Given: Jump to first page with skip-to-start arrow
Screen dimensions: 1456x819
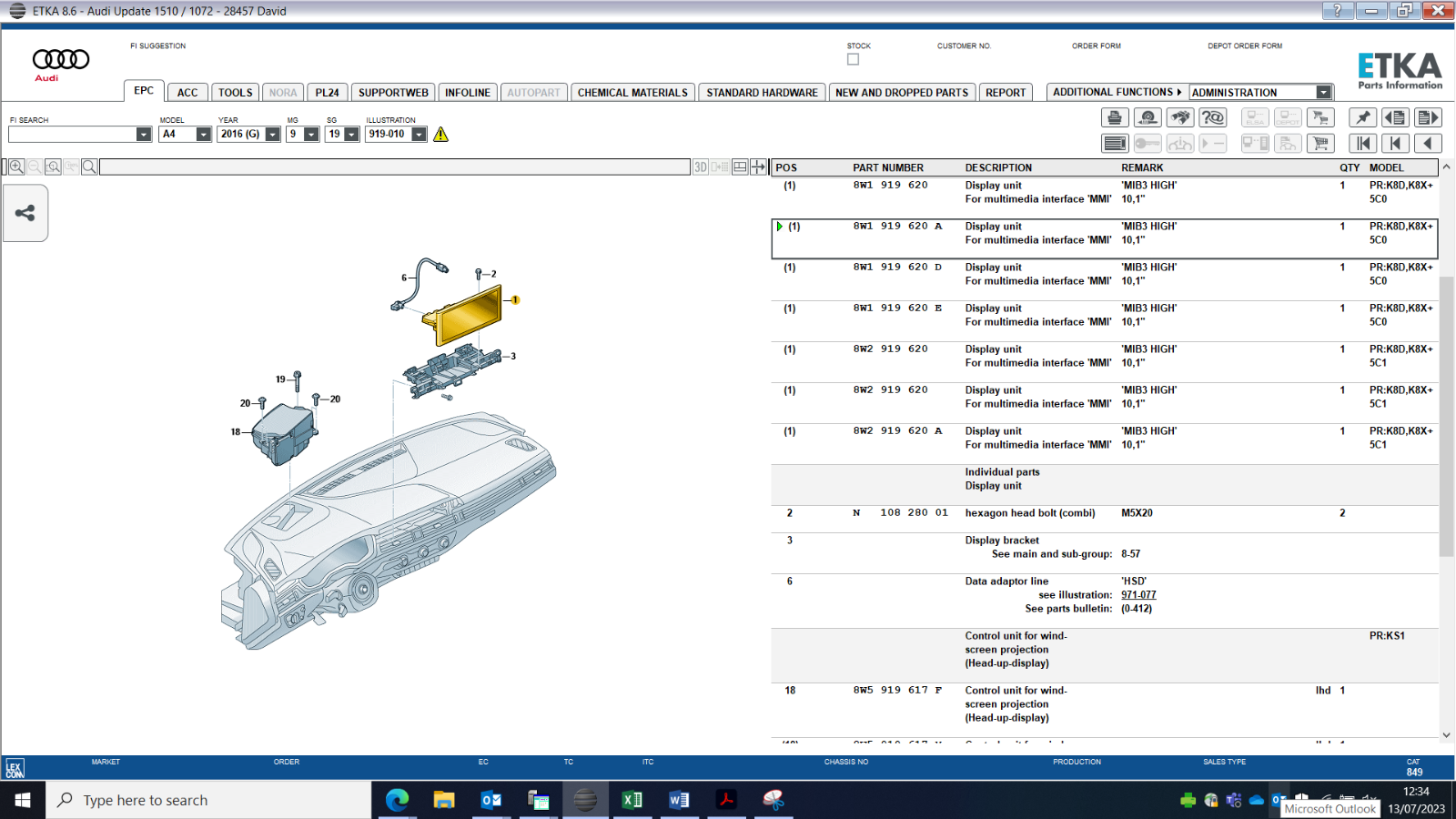Looking at the screenshot, I should click(x=1362, y=143).
